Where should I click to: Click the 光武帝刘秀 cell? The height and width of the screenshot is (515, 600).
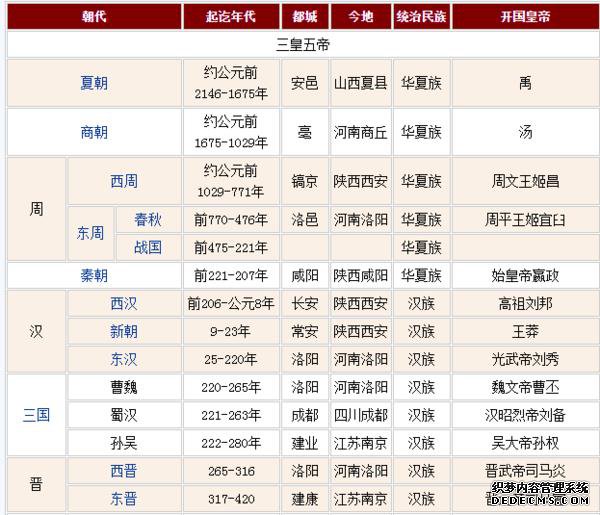(525, 359)
